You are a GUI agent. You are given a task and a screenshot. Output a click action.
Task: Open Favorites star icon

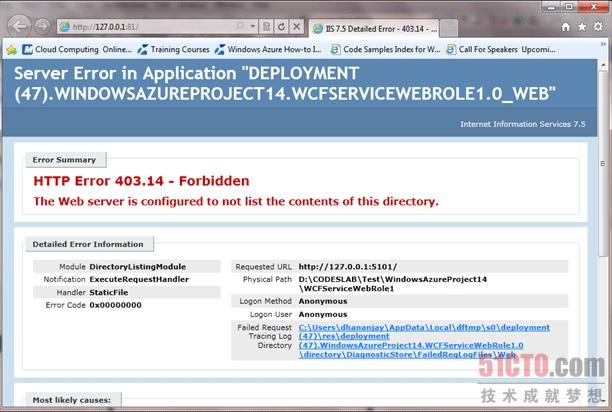tap(582, 27)
